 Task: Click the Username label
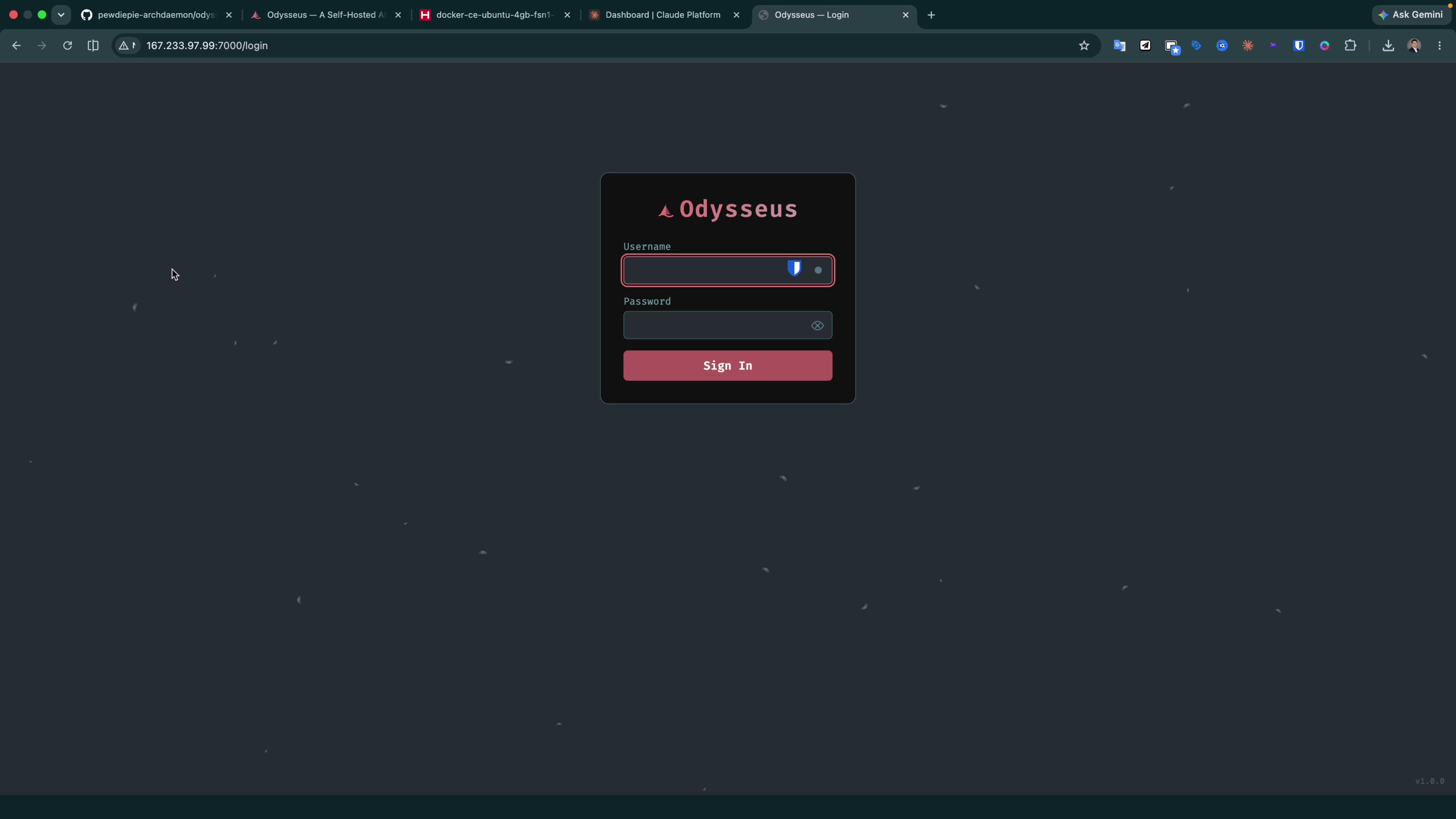pos(647,247)
